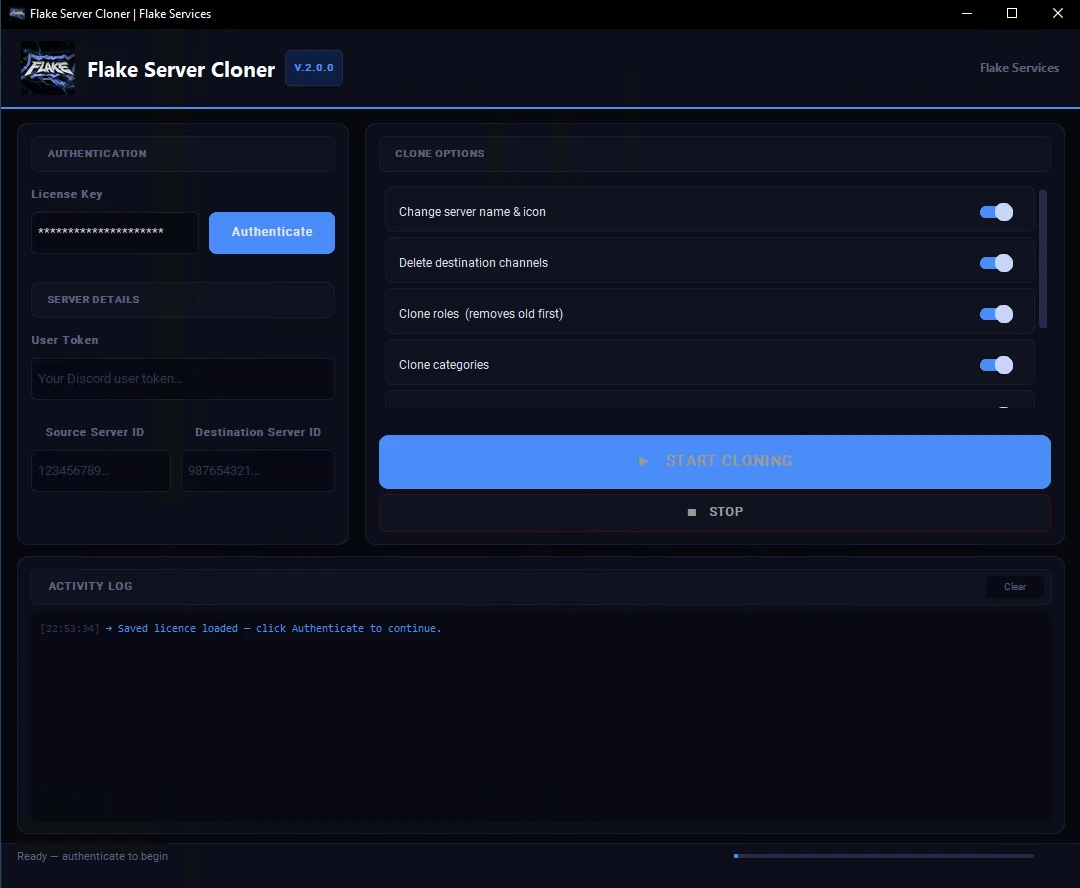Screen dimensions: 1080x888
Task: Click the "Clone categories" option label
Action: pos(444,364)
